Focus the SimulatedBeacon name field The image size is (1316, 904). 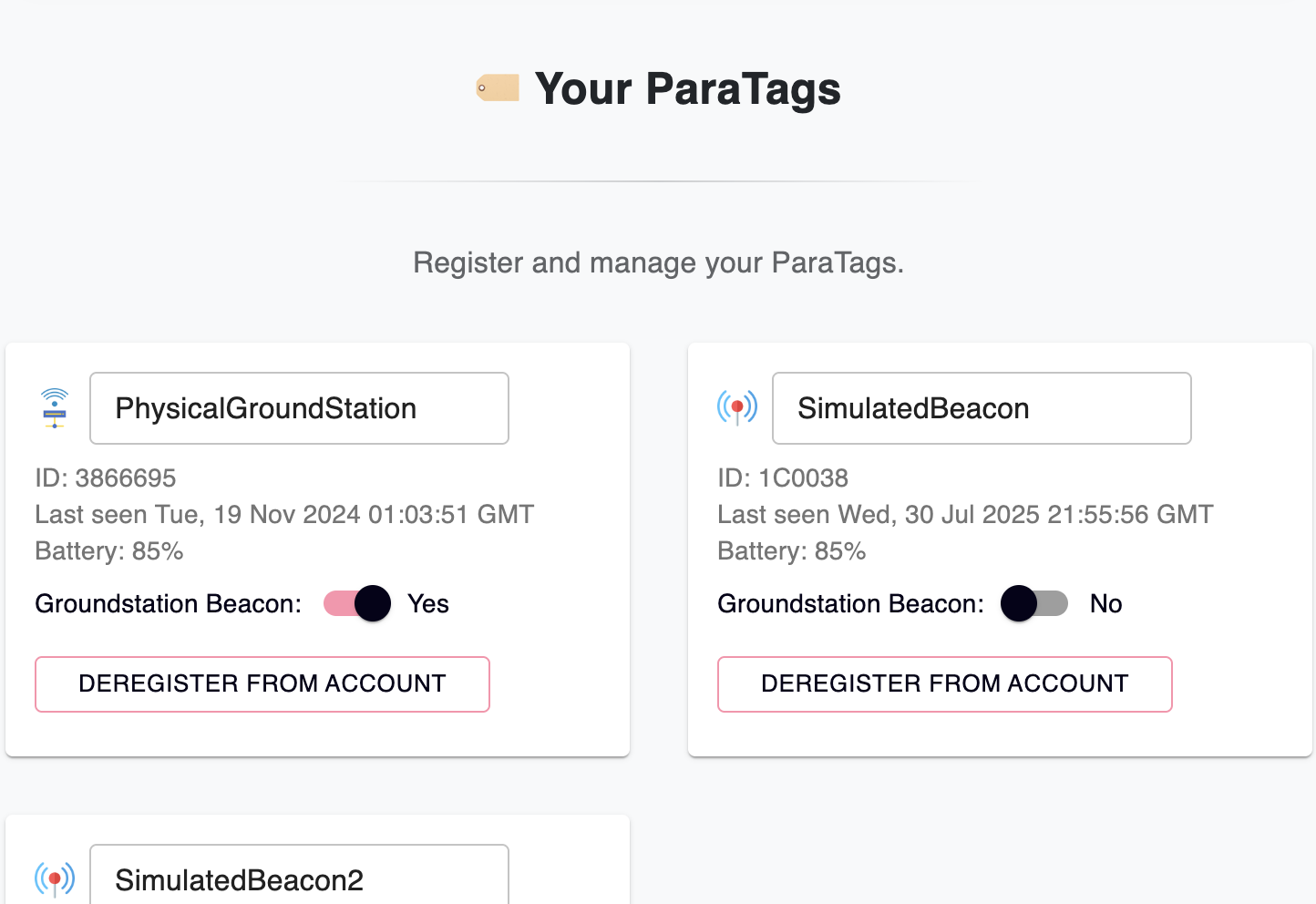(x=982, y=408)
